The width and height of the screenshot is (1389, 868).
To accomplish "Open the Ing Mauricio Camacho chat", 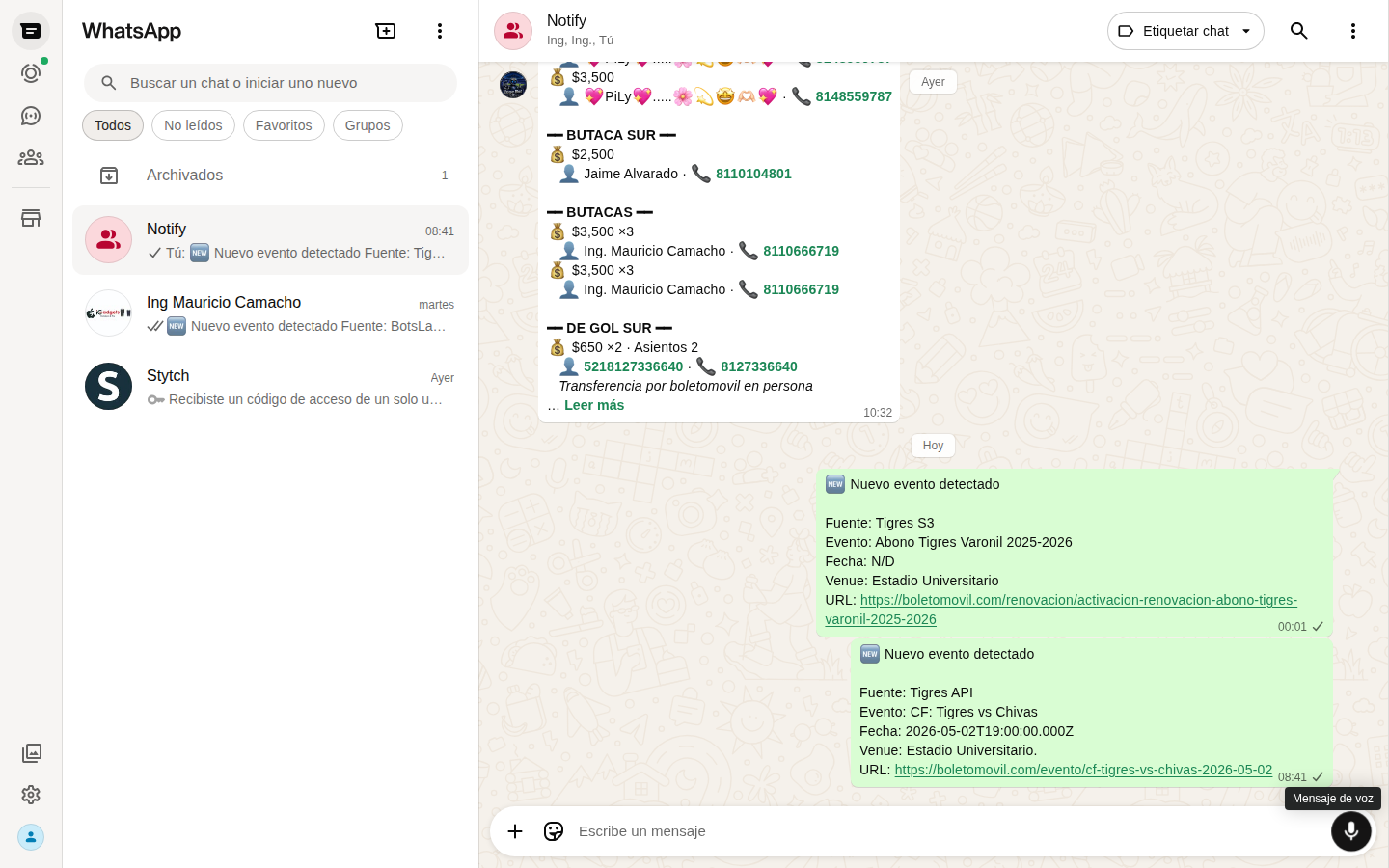I will [x=270, y=313].
